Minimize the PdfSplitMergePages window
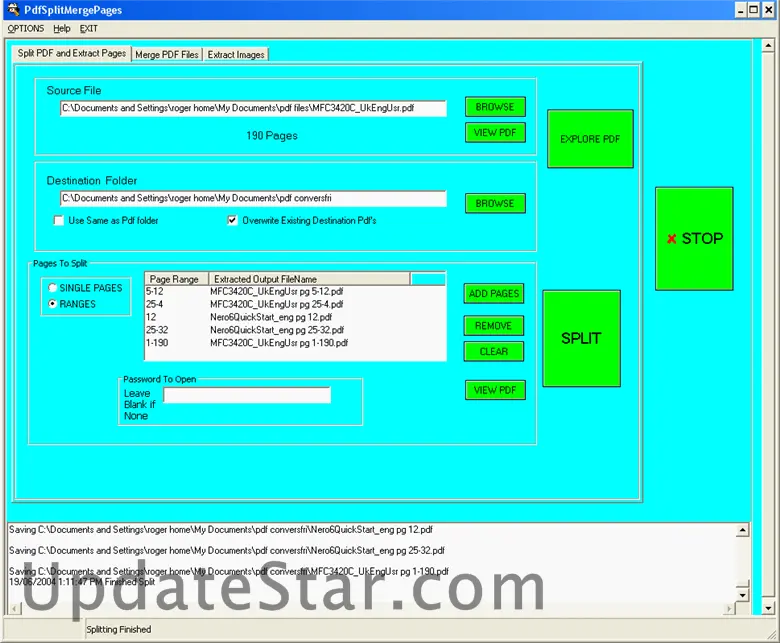780x643 pixels. (741, 9)
